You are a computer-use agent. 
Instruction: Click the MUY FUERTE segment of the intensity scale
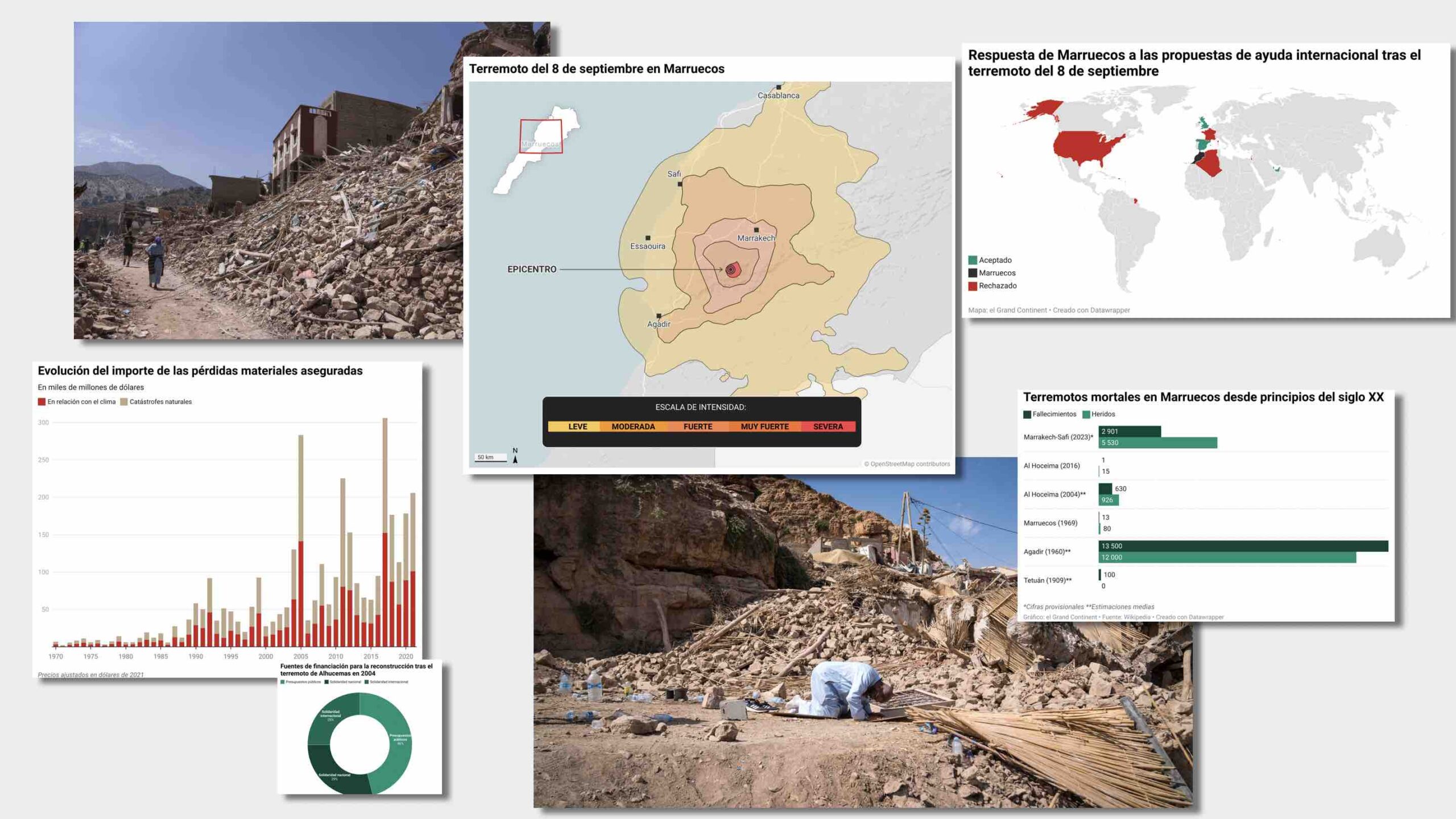[765, 427]
